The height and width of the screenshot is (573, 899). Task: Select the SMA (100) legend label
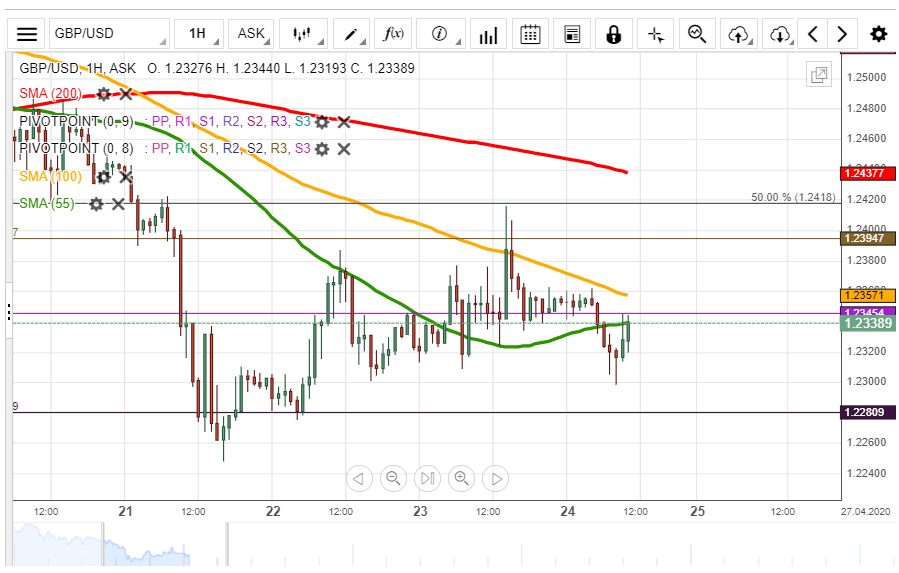pos(50,176)
